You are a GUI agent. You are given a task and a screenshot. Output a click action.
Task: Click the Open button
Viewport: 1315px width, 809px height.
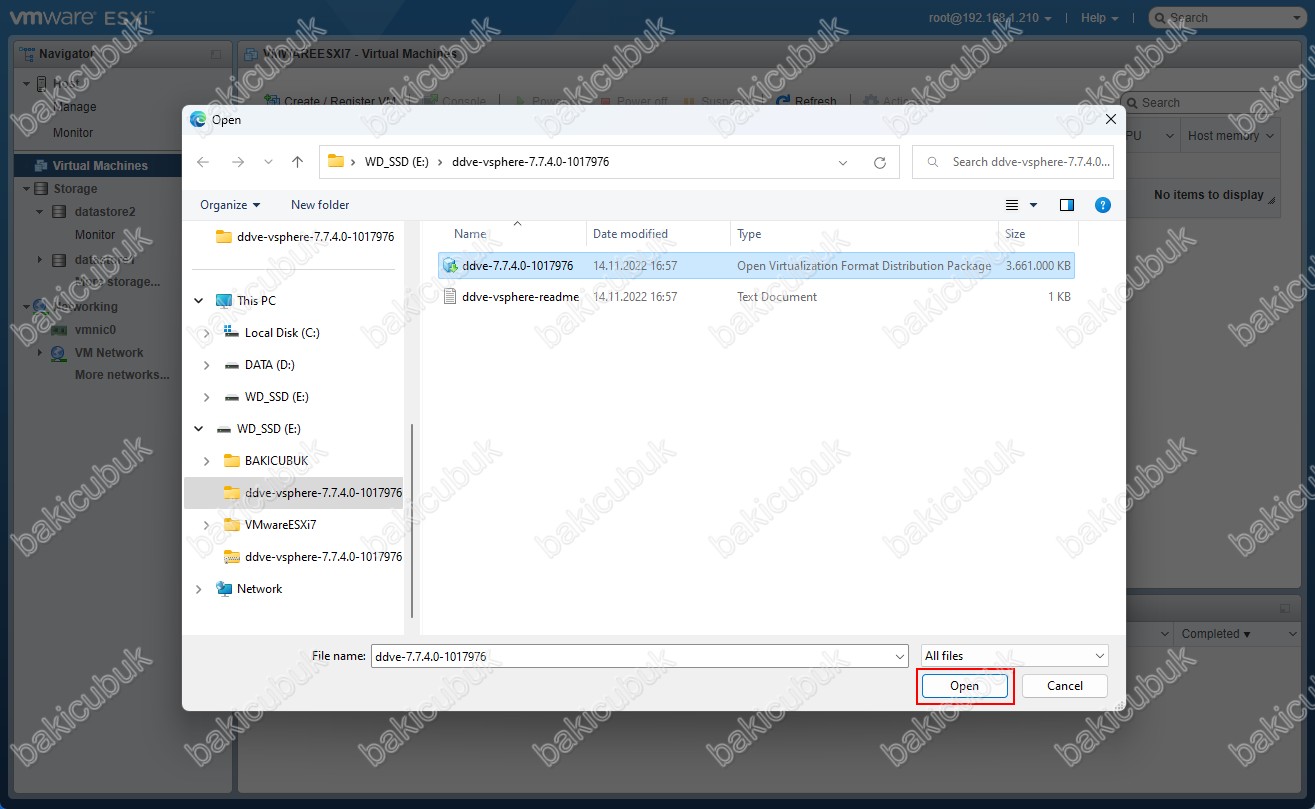pos(964,686)
